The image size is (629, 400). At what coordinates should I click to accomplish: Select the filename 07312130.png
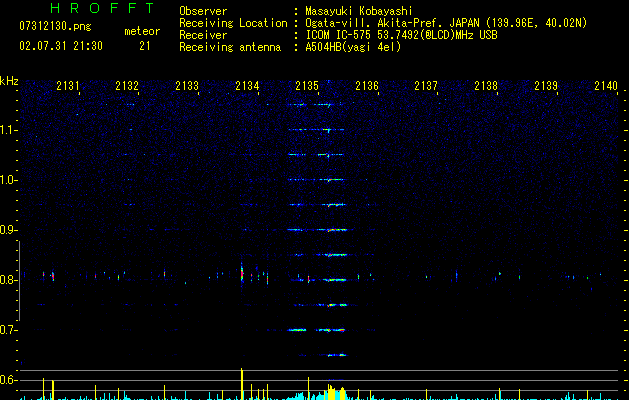(55, 26)
